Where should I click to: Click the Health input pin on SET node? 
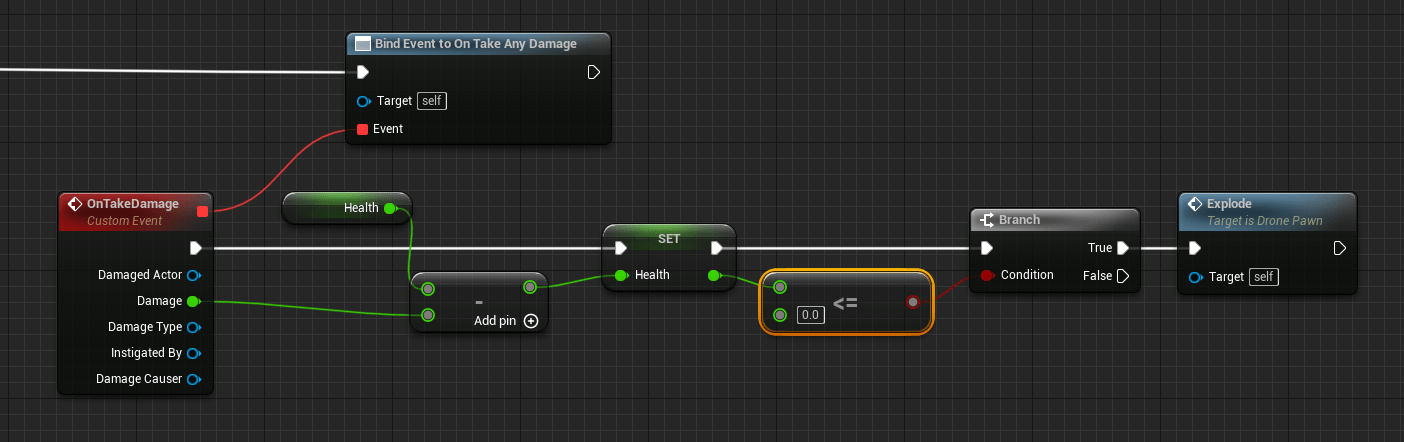[x=621, y=275]
